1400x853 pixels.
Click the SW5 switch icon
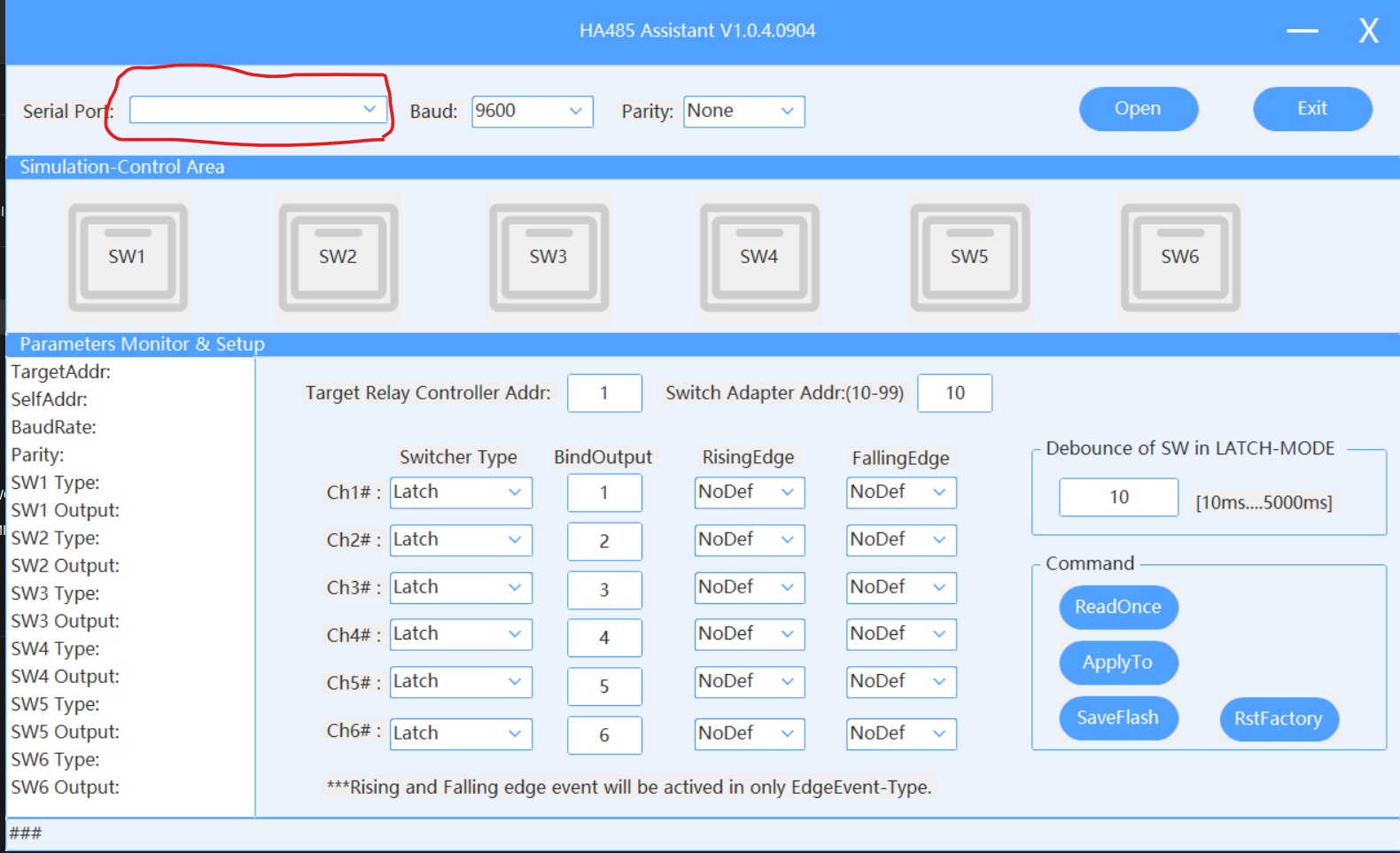969,257
